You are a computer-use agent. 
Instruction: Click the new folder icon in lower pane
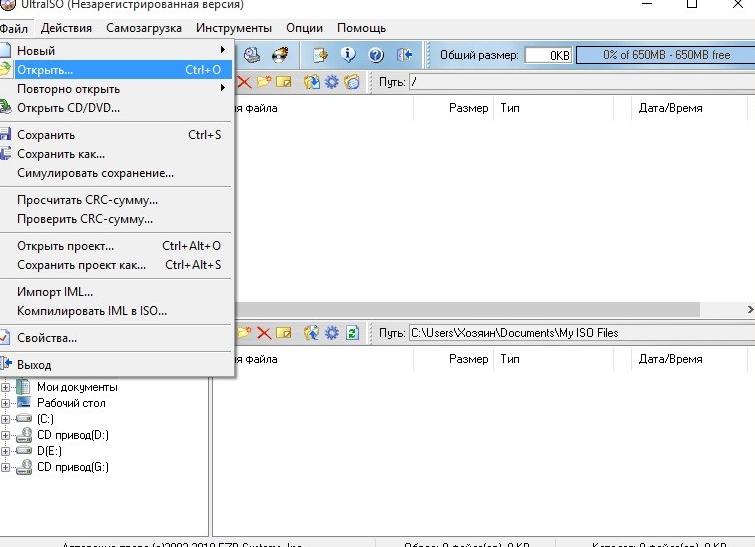pos(244,333)
